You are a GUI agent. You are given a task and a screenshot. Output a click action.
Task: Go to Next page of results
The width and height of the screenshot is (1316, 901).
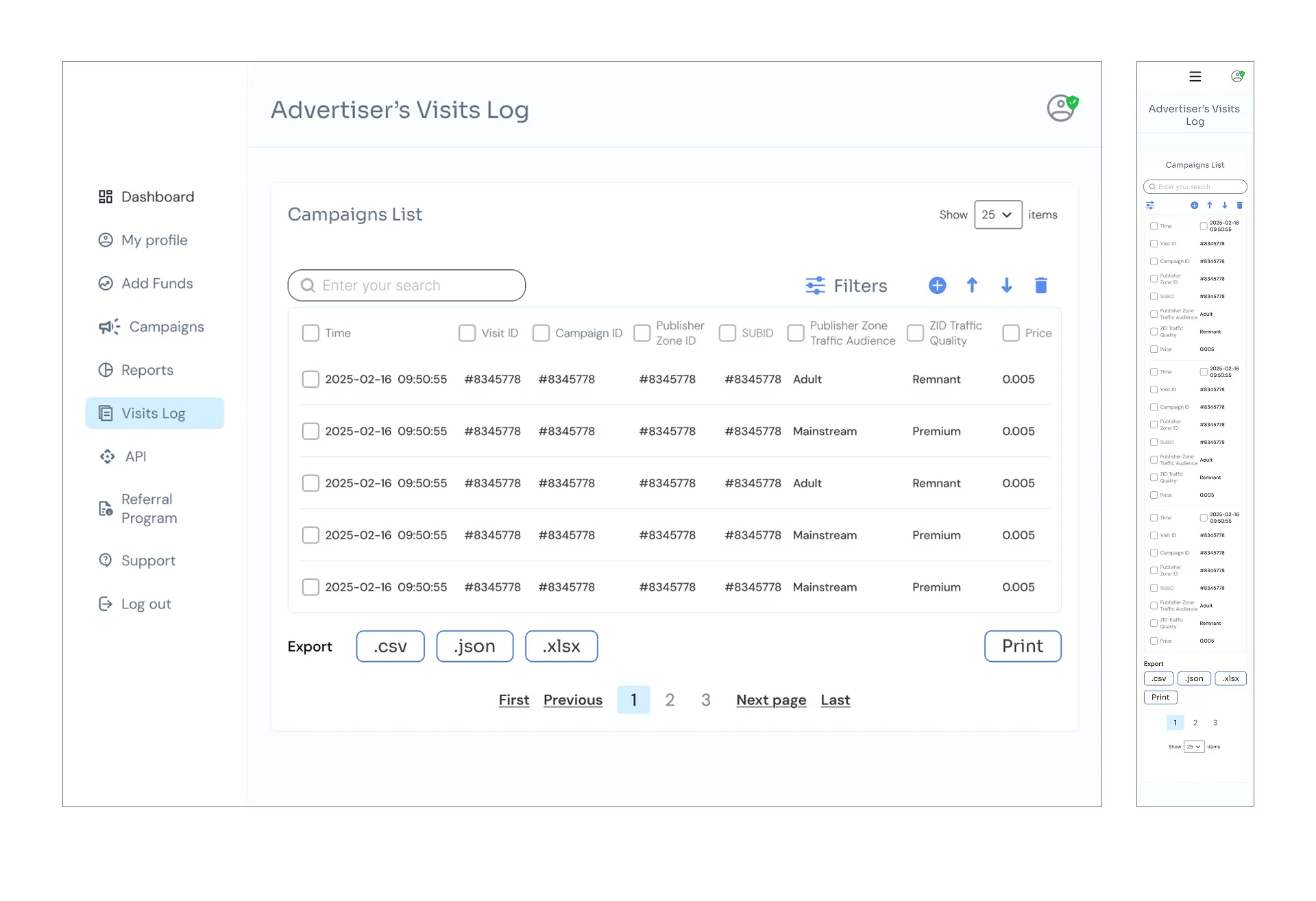[x=770, y=700]
